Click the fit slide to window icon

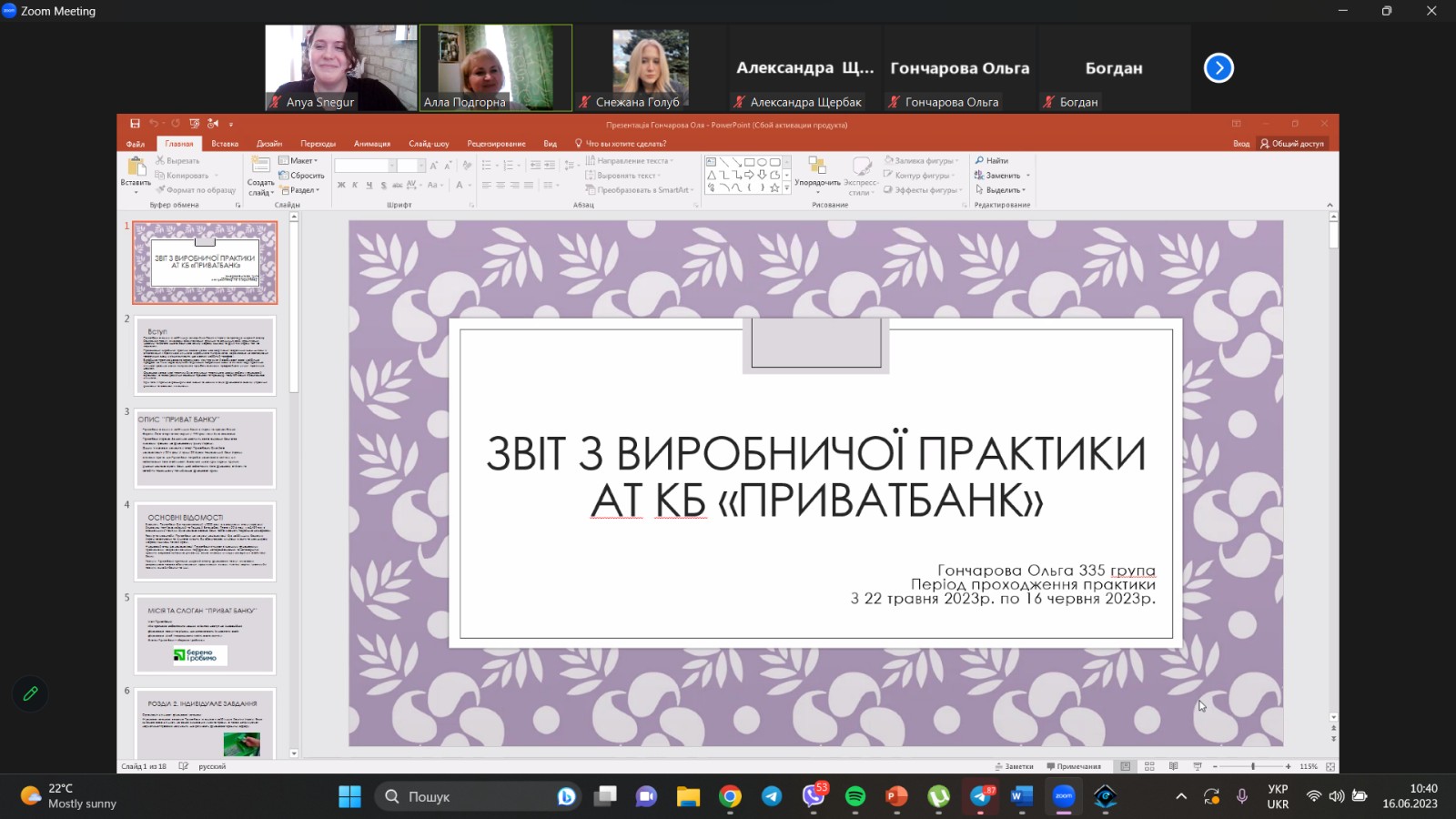pos(1330,766)
